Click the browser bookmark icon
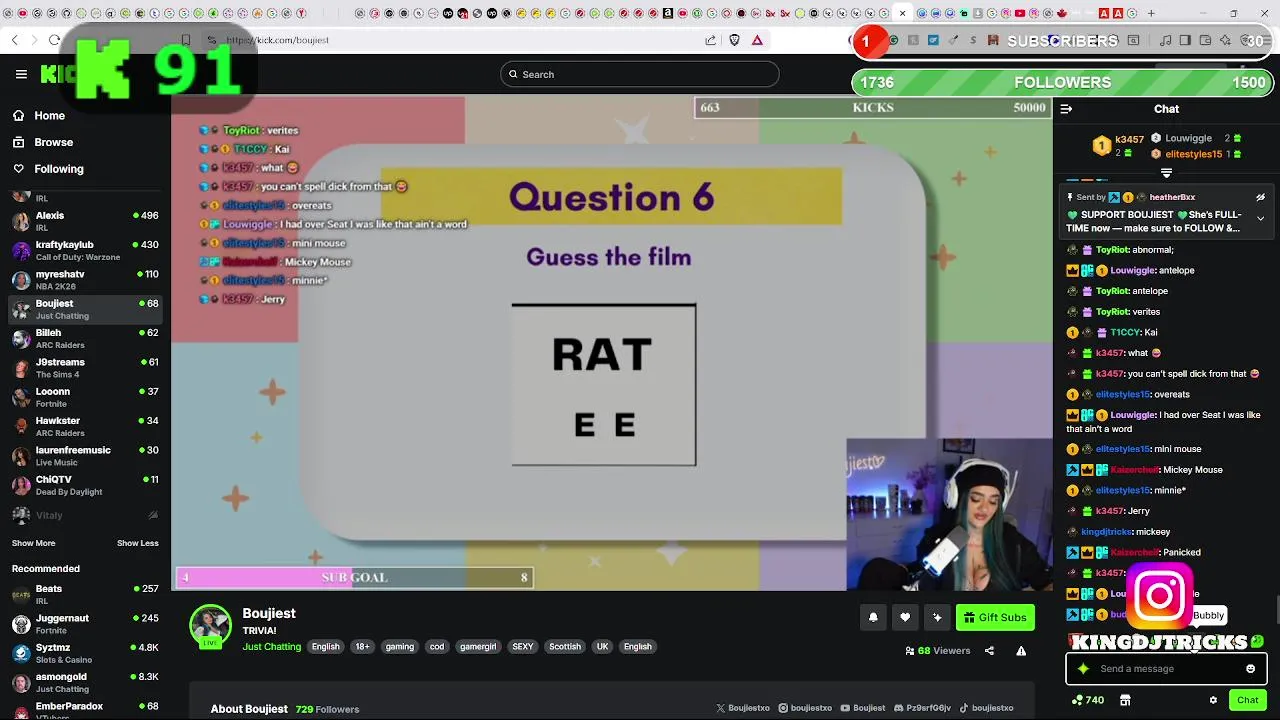Image resolution: width=1280 pixels, height=720 pixels. click(185, 40)
